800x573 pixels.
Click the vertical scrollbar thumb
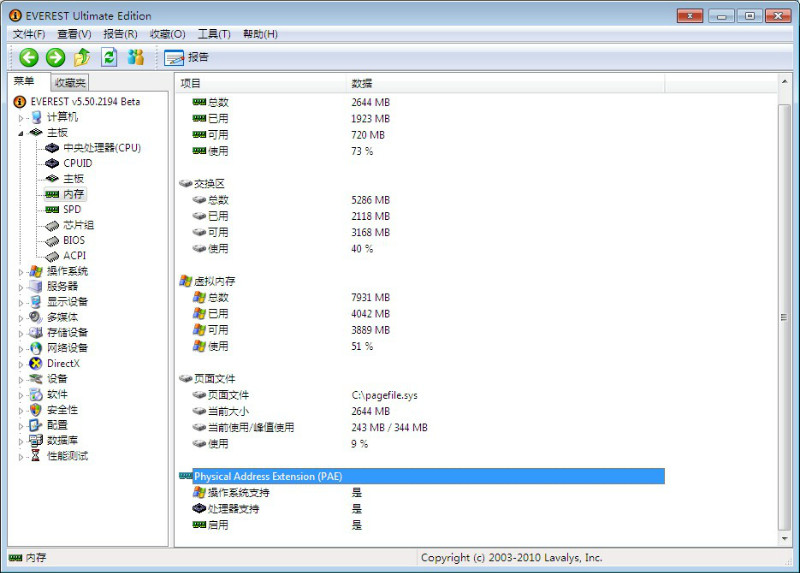(784, 317)
